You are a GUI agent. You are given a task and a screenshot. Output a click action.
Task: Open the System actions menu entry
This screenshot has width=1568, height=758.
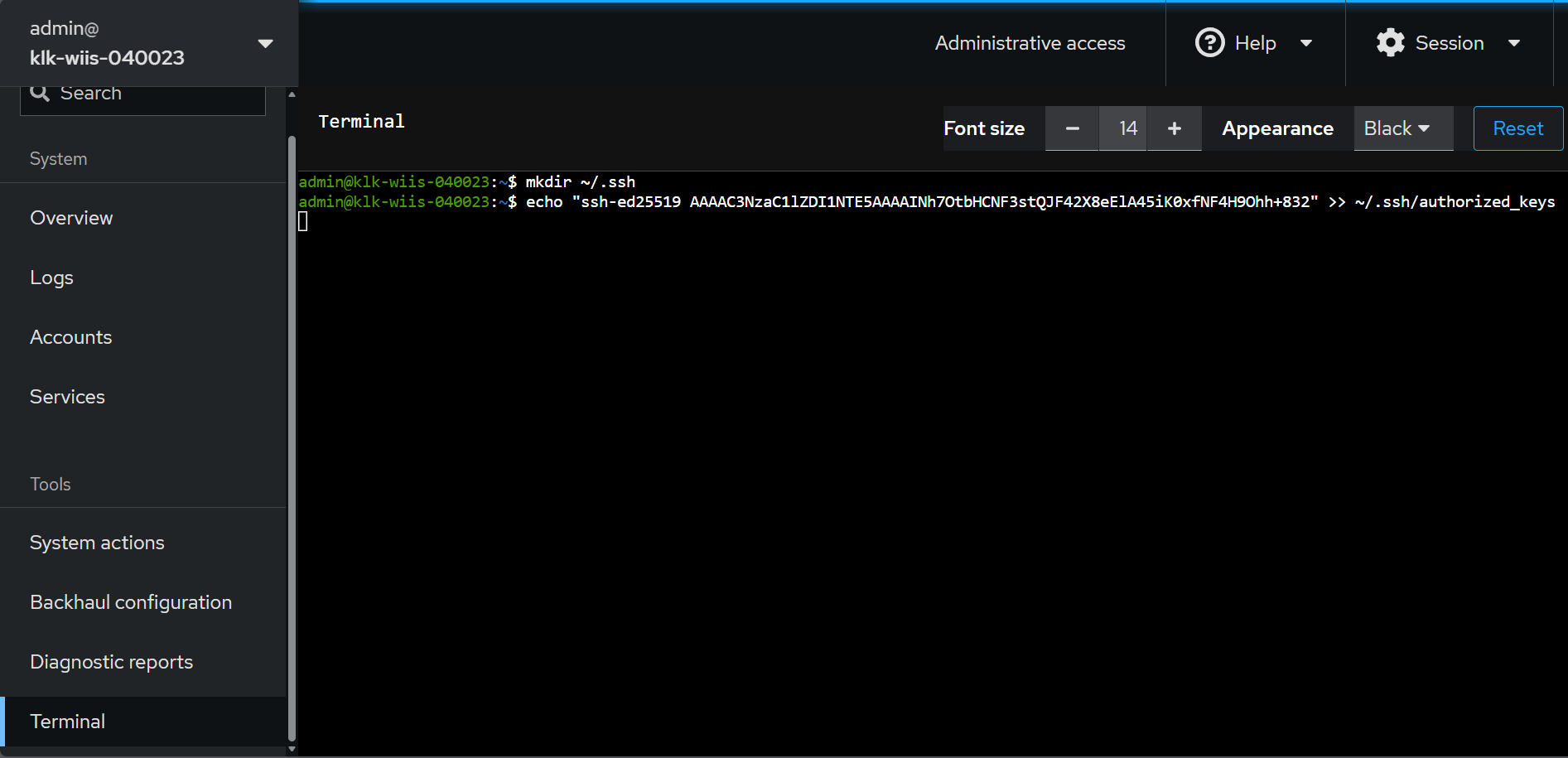96,543
